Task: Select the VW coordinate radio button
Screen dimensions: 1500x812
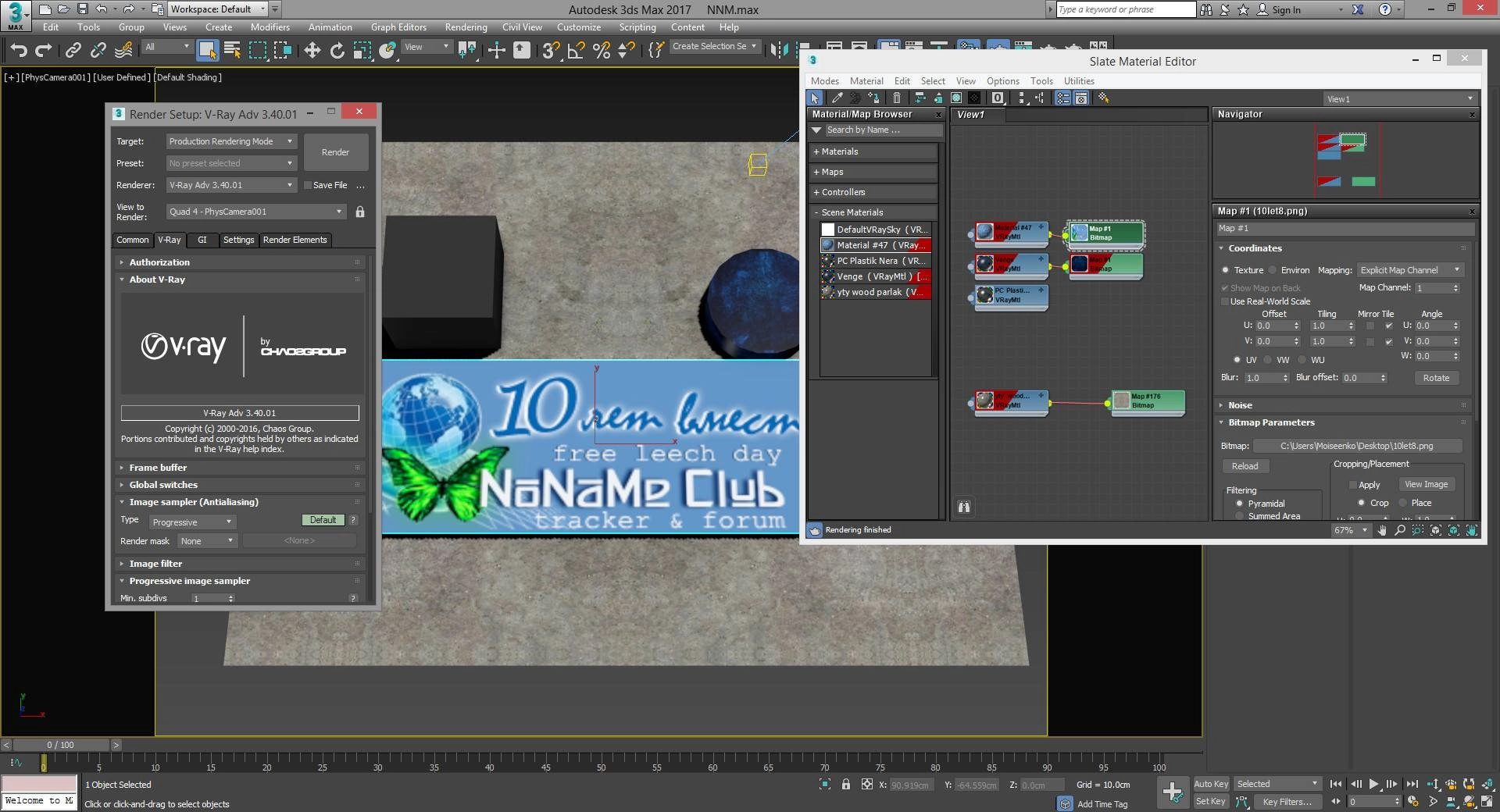Action: (x=1270, y=360)
